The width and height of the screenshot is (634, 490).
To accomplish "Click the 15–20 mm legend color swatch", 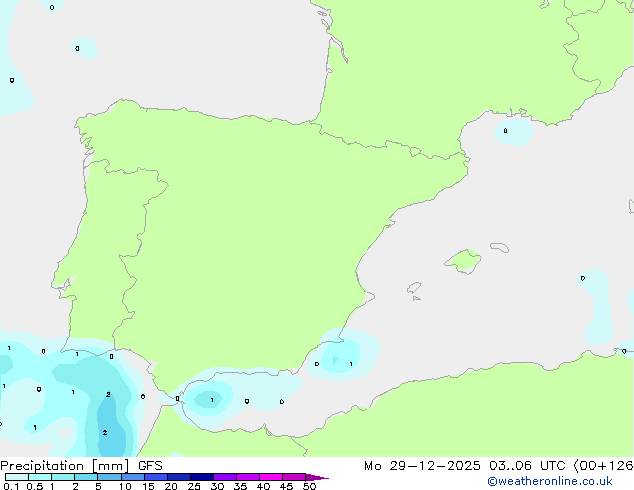I will 156,477.
